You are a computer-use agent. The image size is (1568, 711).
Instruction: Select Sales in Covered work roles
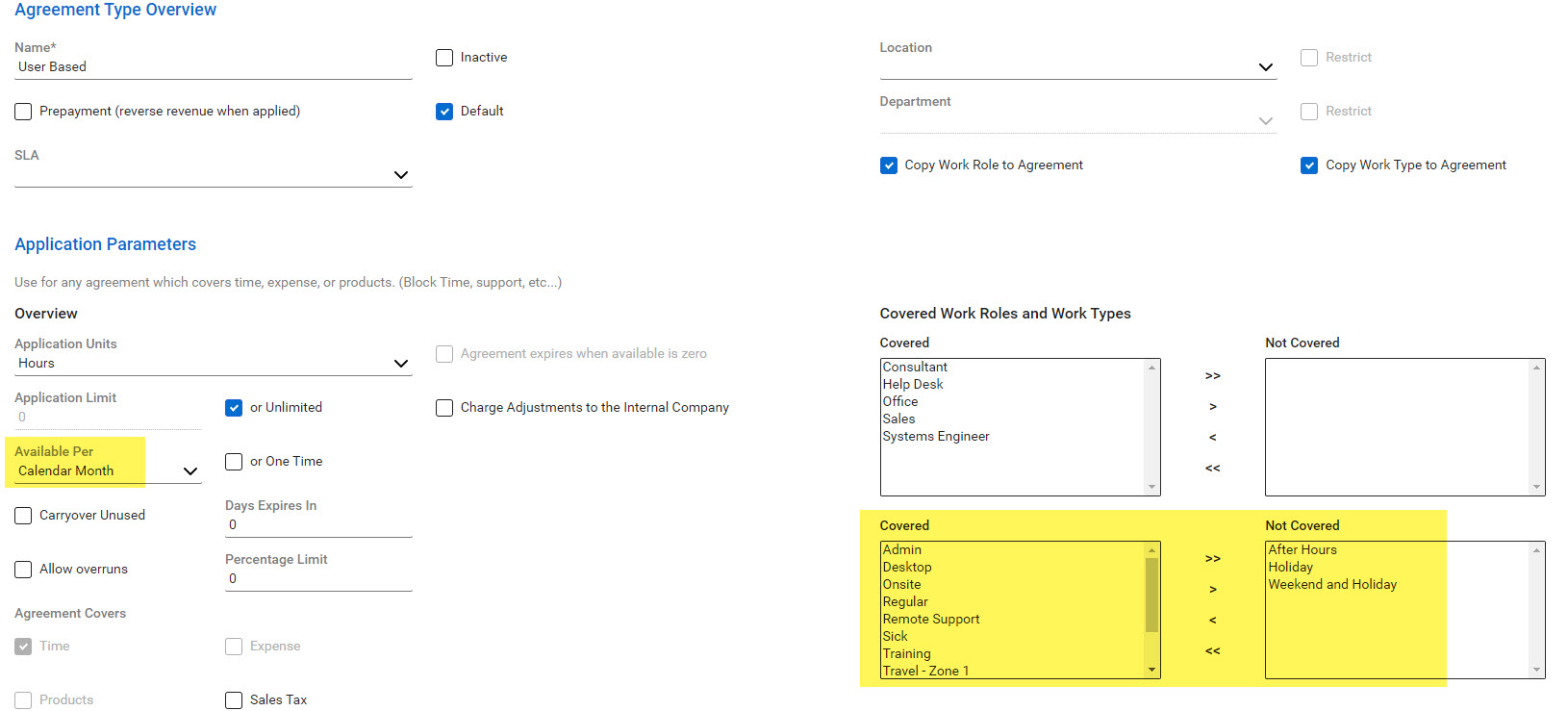(x=898, y=419)
